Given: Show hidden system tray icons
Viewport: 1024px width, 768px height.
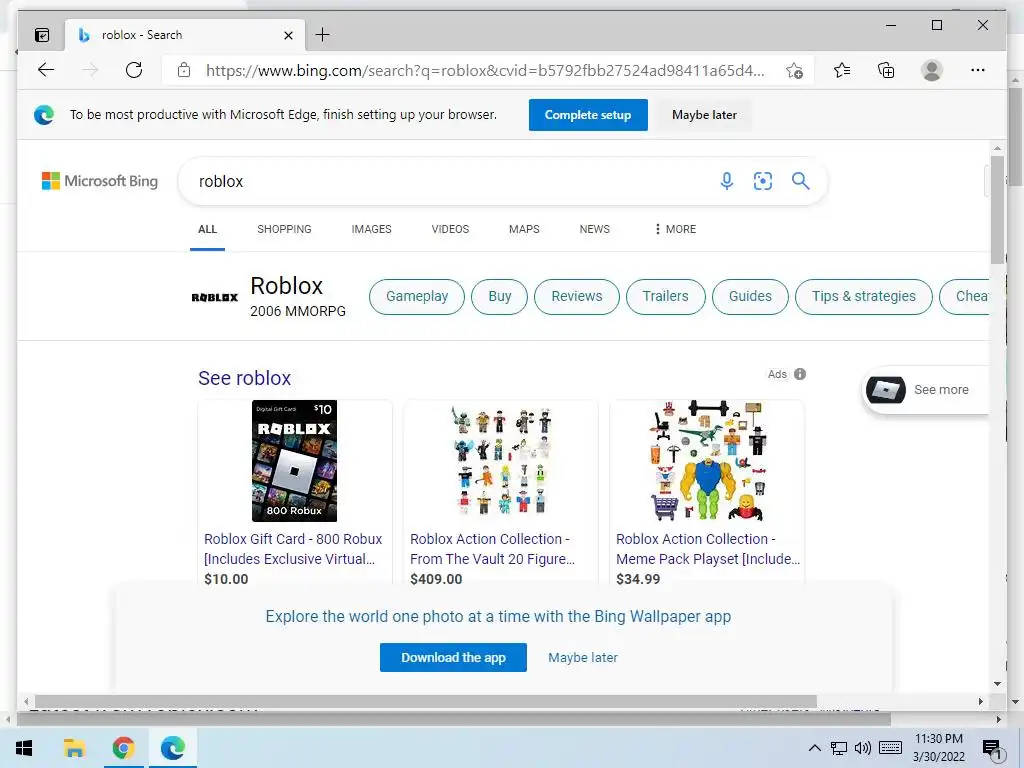Looking at the screenshot, I should [814, 748].
